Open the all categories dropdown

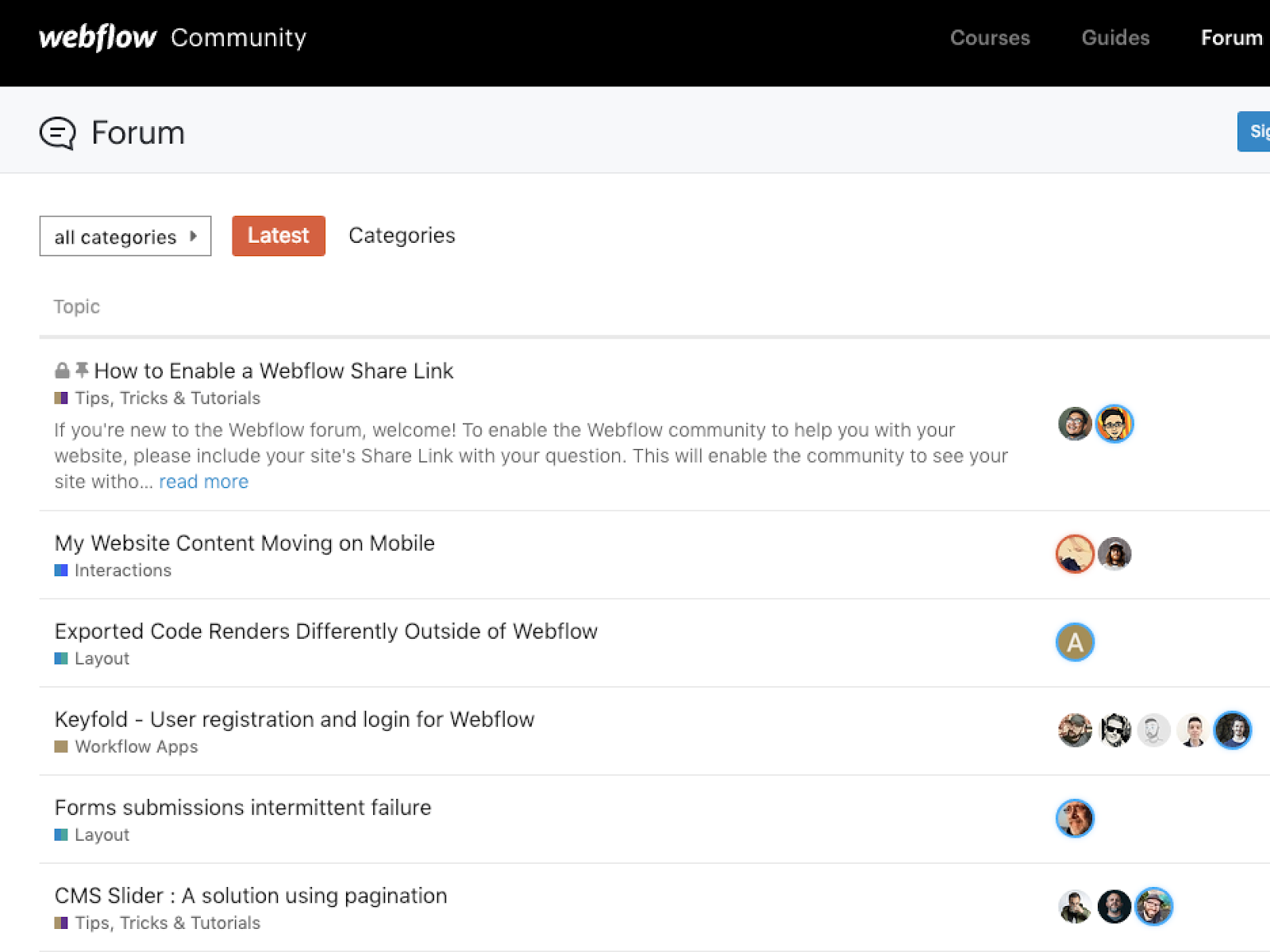[x=125, y=236]
